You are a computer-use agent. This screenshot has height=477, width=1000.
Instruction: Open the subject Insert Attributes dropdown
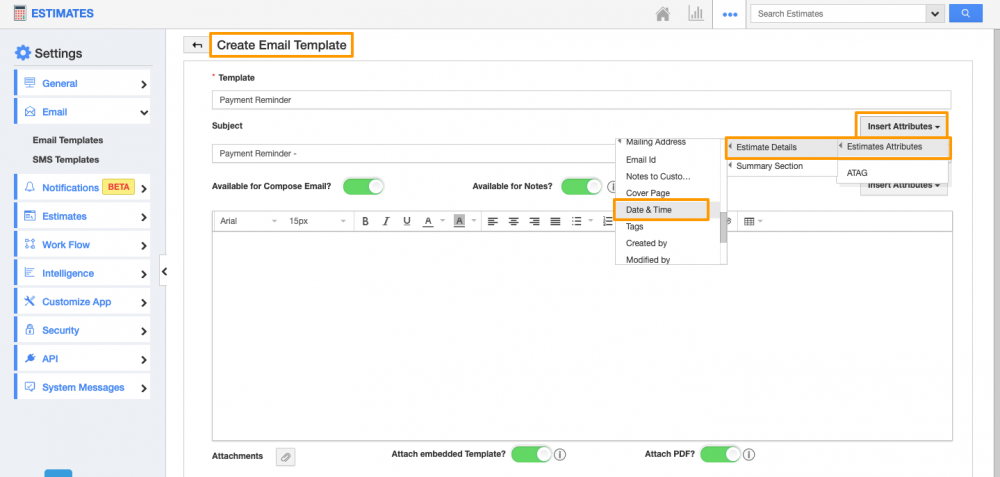[x=903, y=127]
